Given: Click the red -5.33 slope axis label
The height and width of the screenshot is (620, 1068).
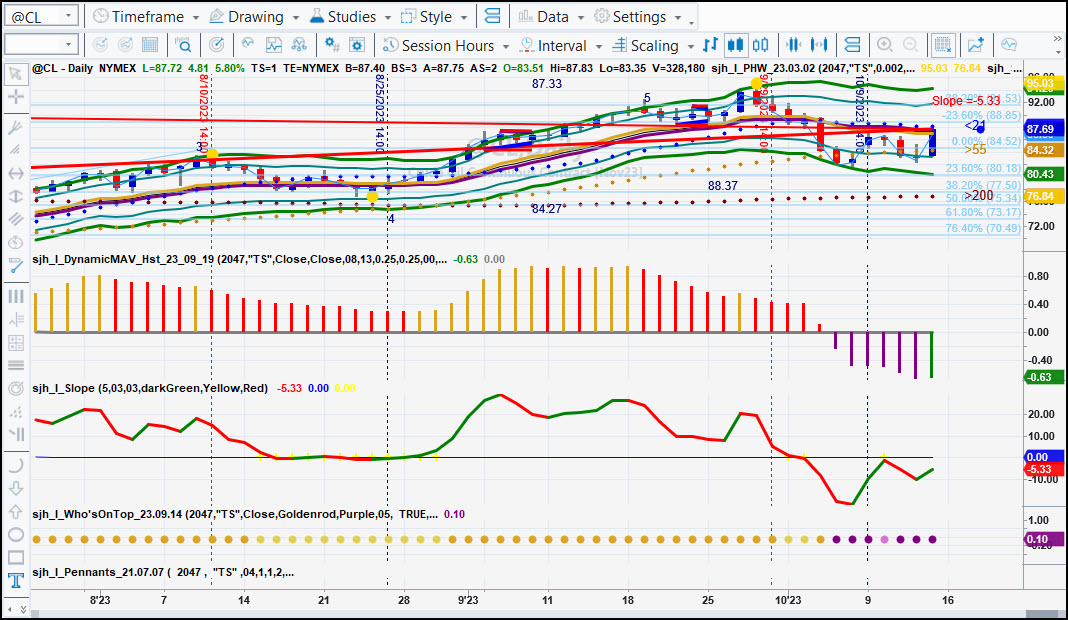Looking at the screenshot, I should (x=1043, y=469).
